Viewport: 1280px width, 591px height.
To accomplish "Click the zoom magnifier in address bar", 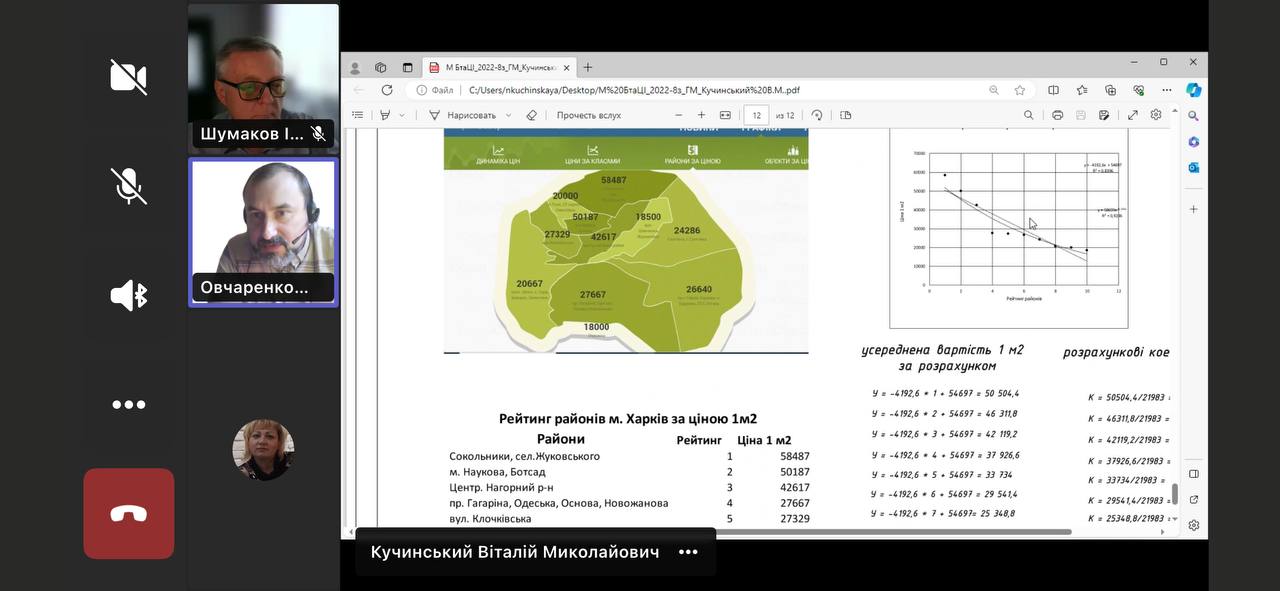I will coord(994,90).
